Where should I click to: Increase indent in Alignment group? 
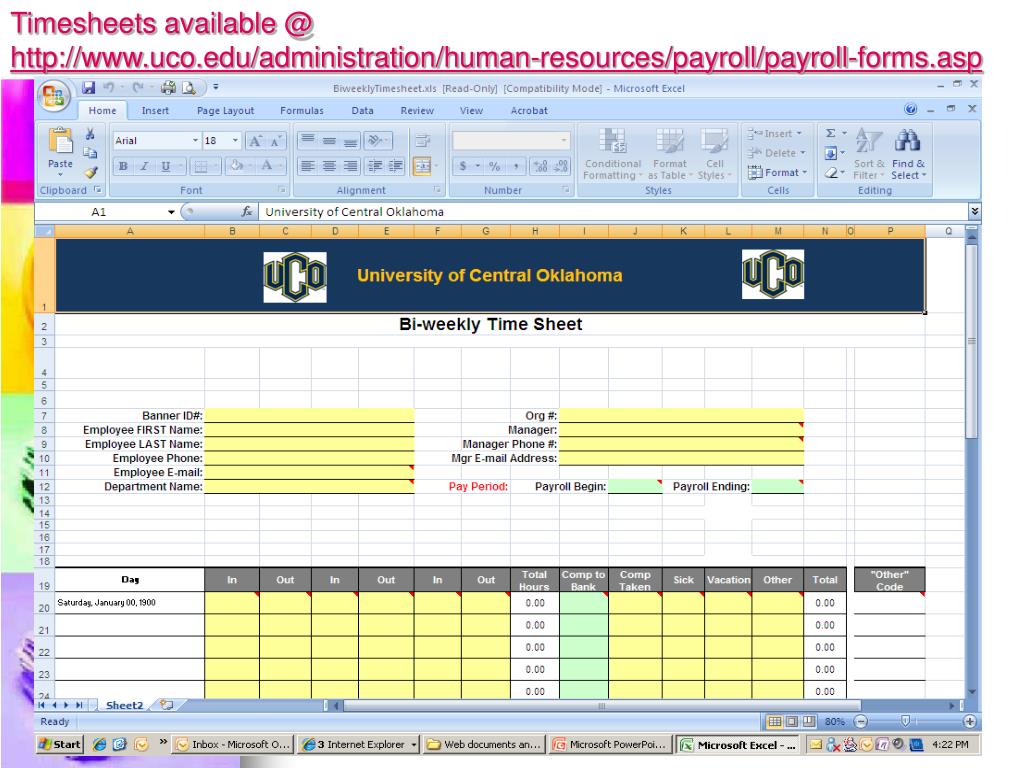point(396,167)
